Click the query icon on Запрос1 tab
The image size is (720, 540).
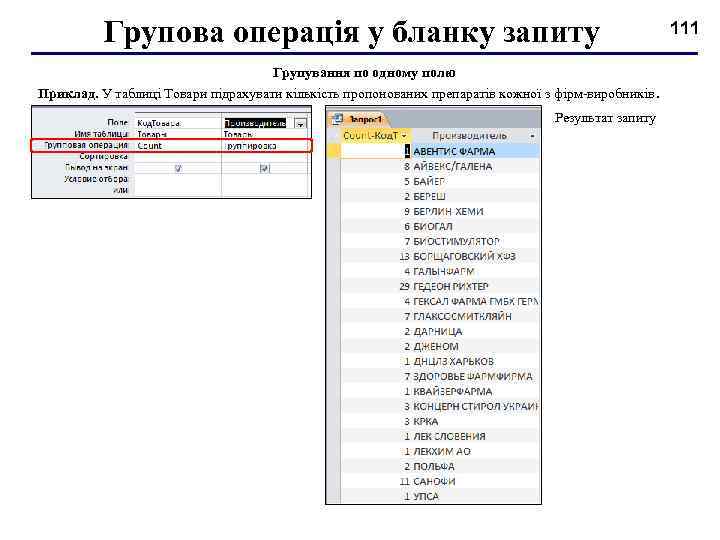tap(338, 119)
